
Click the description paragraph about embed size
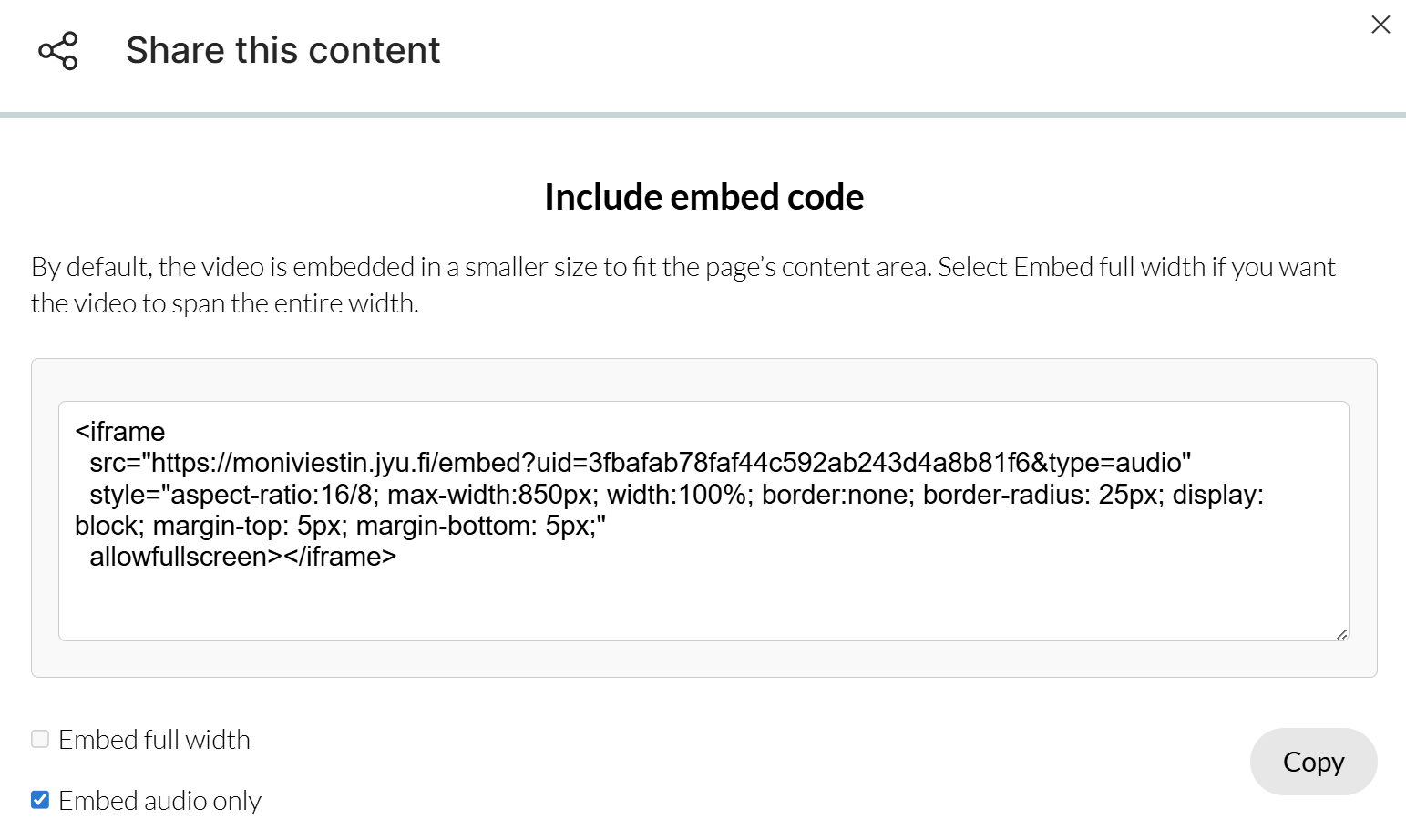coord(683,284)
